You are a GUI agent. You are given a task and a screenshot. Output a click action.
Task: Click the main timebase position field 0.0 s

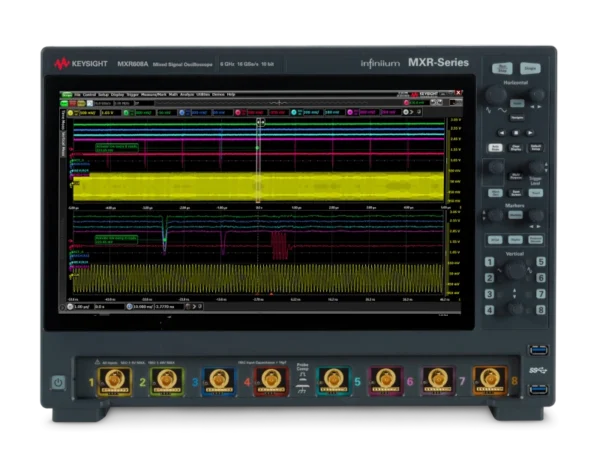[x=109, y=307]
